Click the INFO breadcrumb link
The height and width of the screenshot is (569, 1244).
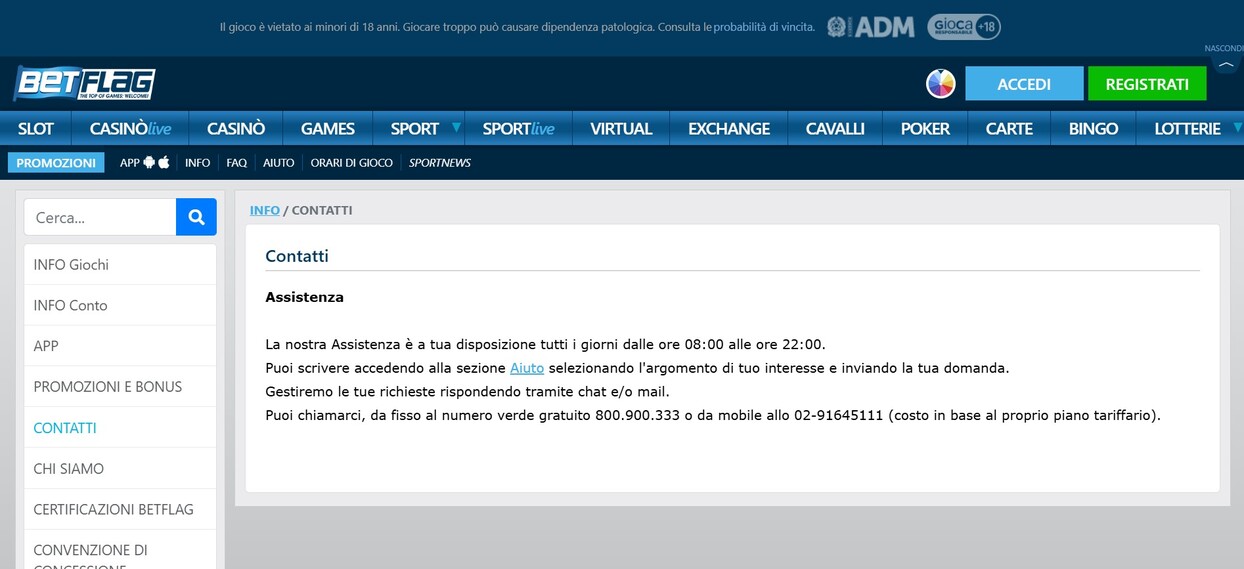(x=265, y=210)
